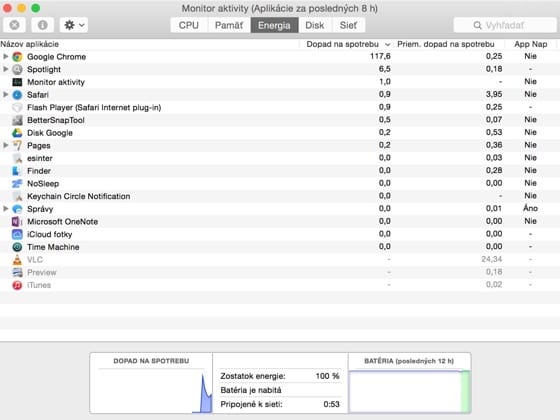Select the Energia tab
The width and height of the screenshot is (560, 420).
point(274,25)
